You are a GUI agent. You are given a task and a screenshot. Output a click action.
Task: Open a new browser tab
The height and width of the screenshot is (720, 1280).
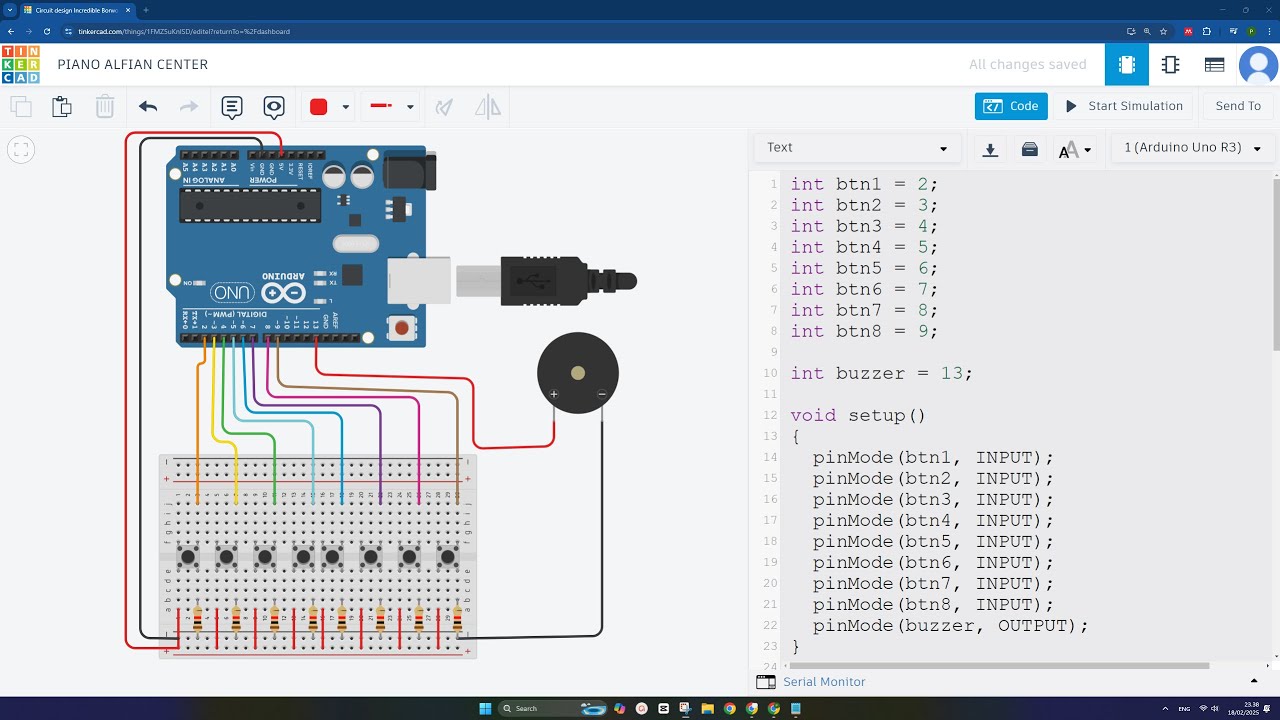(x=146, y=10)
